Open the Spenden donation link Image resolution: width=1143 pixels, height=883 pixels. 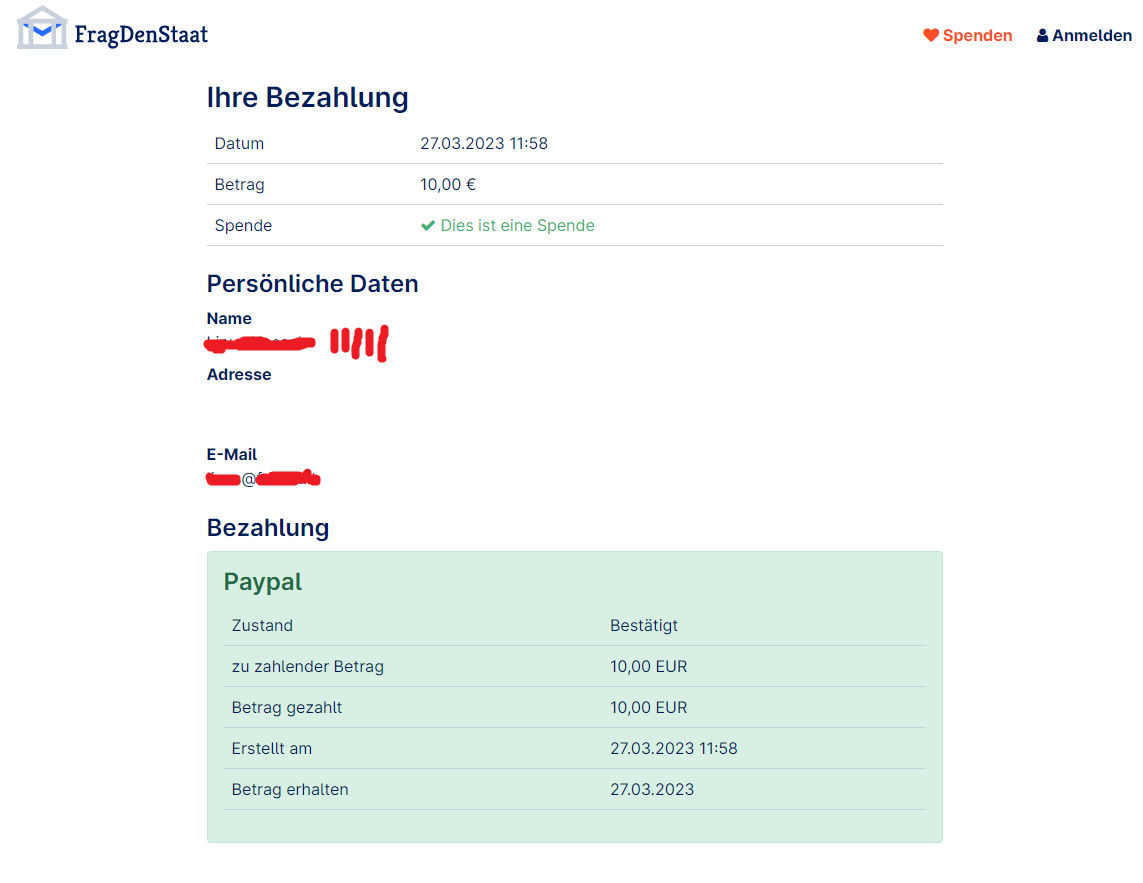tap(977, 36)
